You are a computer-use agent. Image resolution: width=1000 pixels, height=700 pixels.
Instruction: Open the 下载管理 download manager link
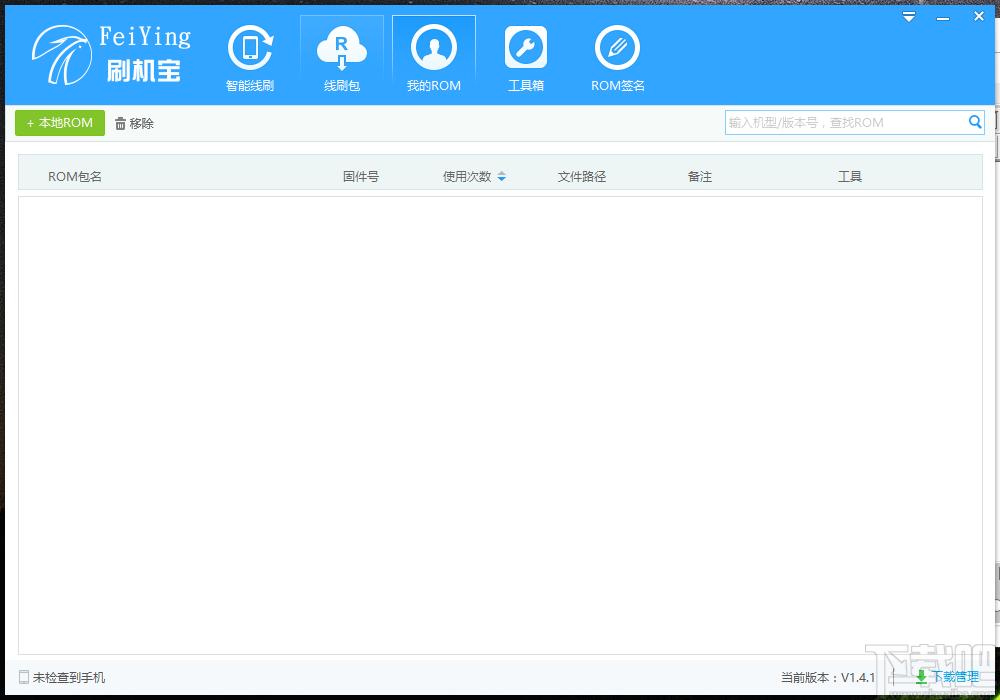pyautogui.click(x=955, y=677)
